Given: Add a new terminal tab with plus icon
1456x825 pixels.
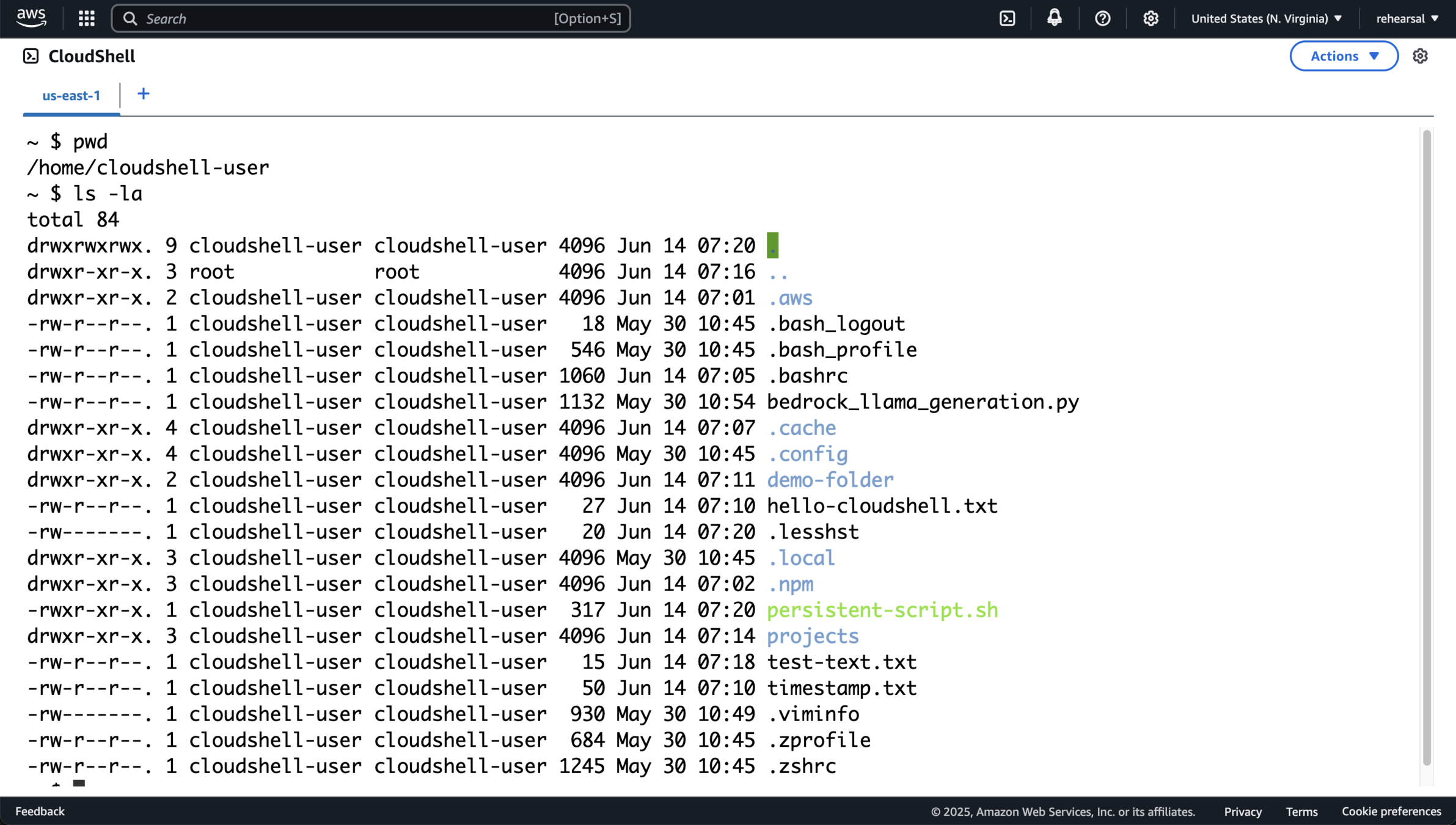Looking at the screenshot, I should click(144, 94).
